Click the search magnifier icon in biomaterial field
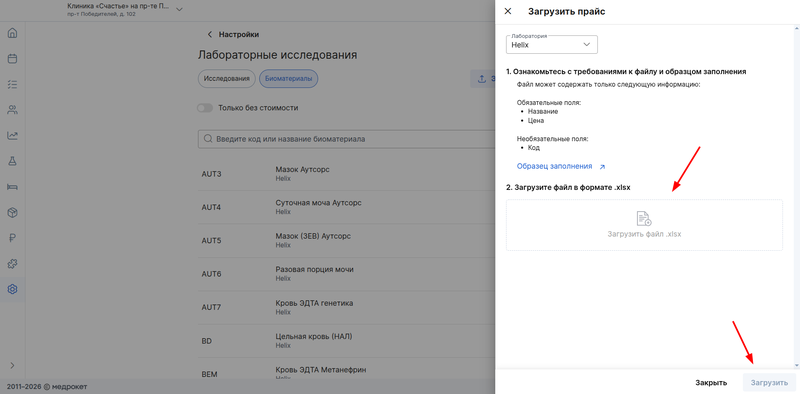Image resolution: width=800 pixels, height=394 pixels. coord(208,139)
